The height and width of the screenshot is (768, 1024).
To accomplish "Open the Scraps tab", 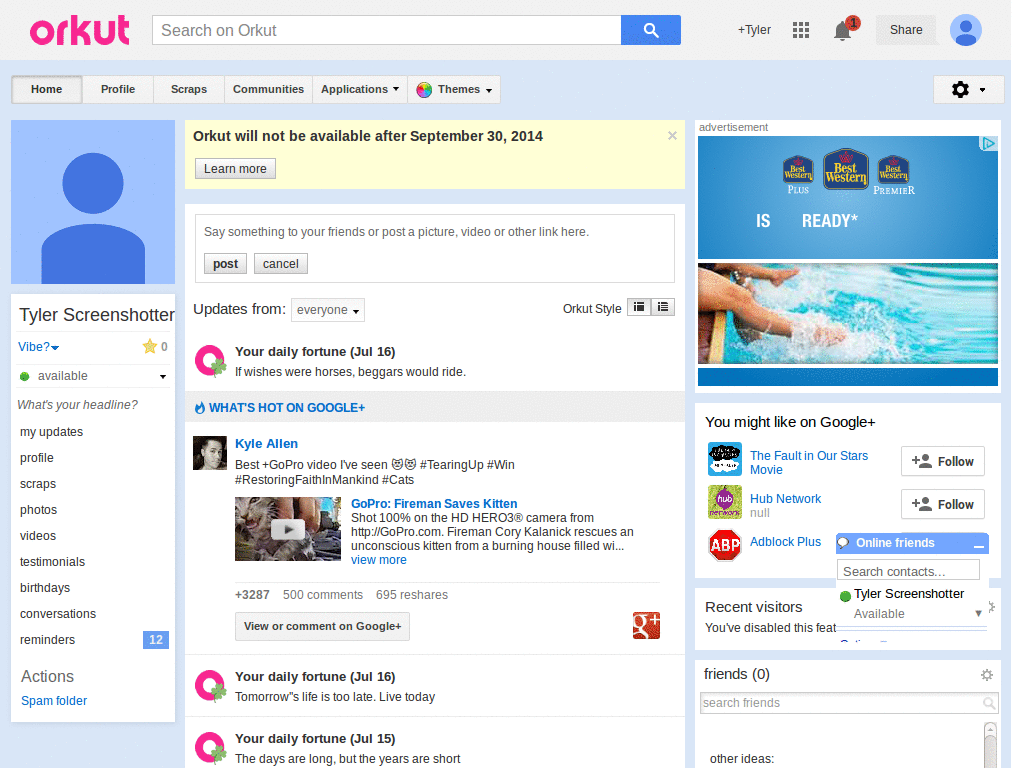I will [x=189, y=89].
